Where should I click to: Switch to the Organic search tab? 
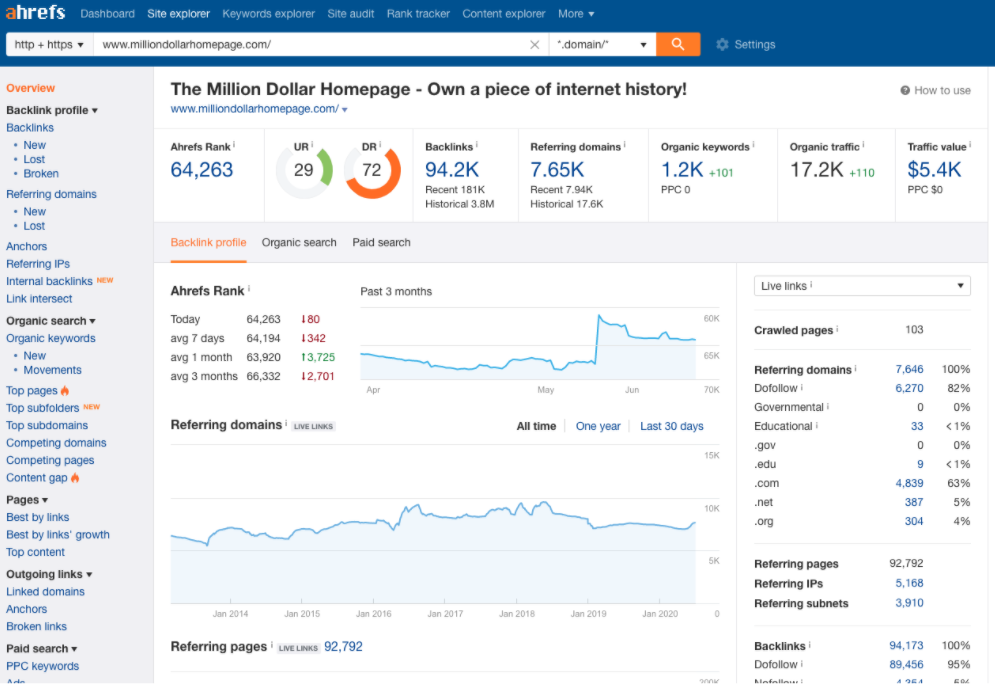299,242
